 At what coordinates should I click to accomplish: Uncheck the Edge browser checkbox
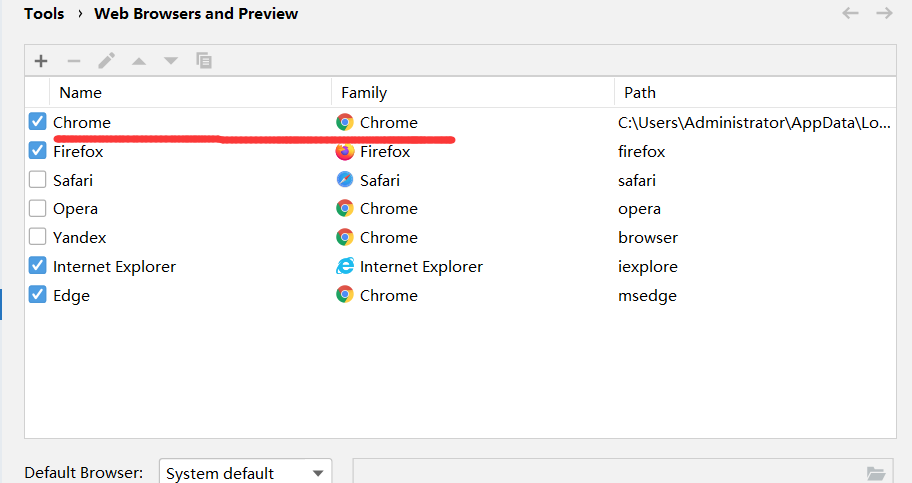coord(38,294)
